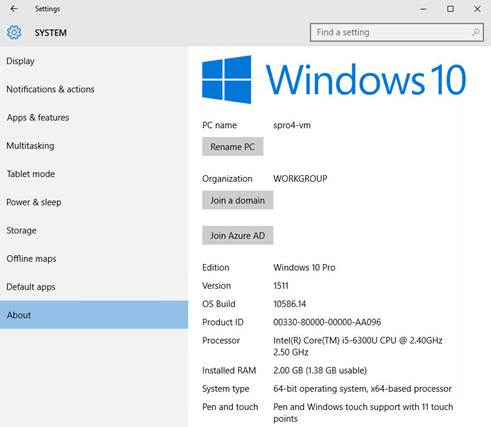
Task: Click the edition value Windows 10 Pro
Action: [x=304, y=267]
